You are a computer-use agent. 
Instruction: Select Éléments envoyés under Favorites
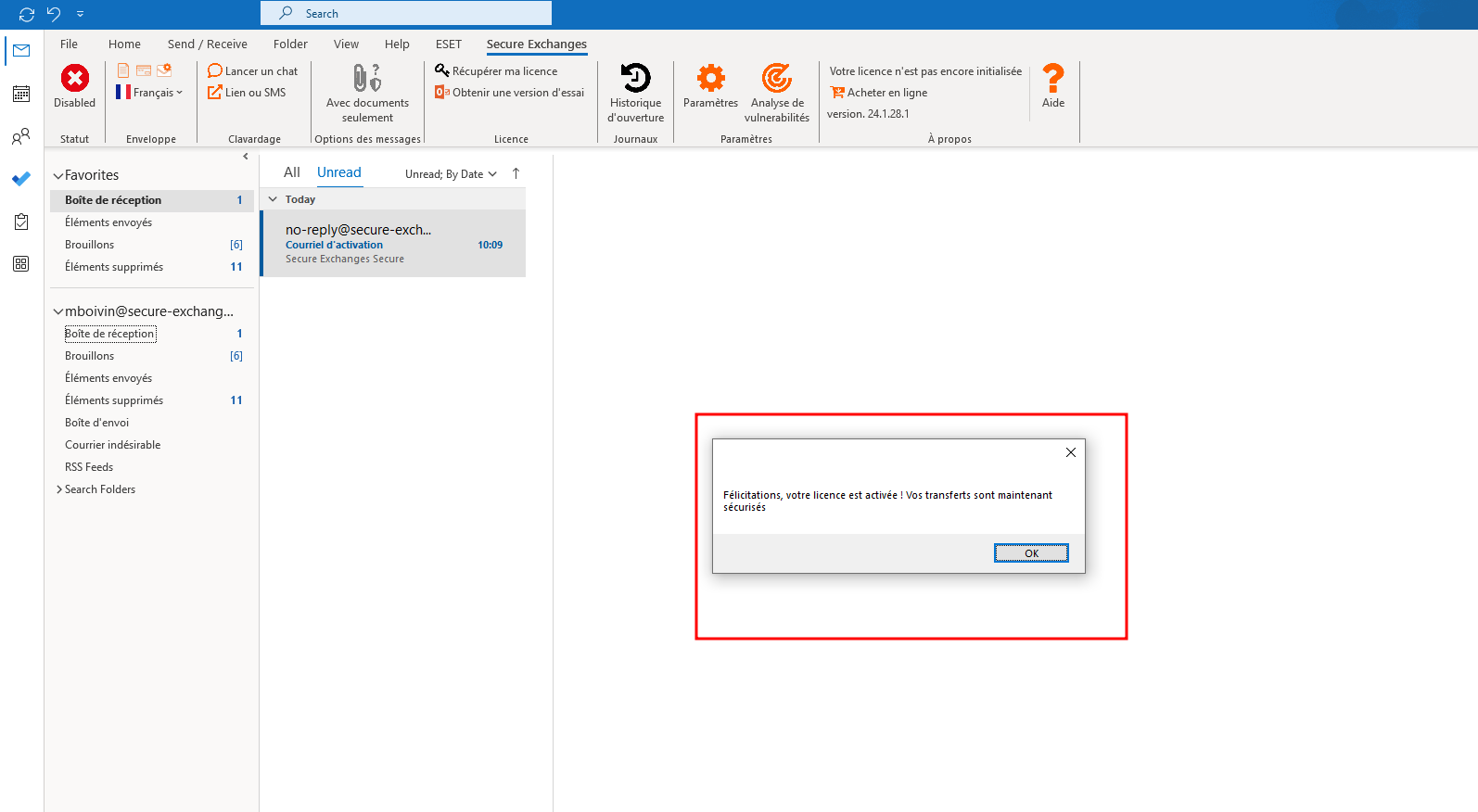152,222
